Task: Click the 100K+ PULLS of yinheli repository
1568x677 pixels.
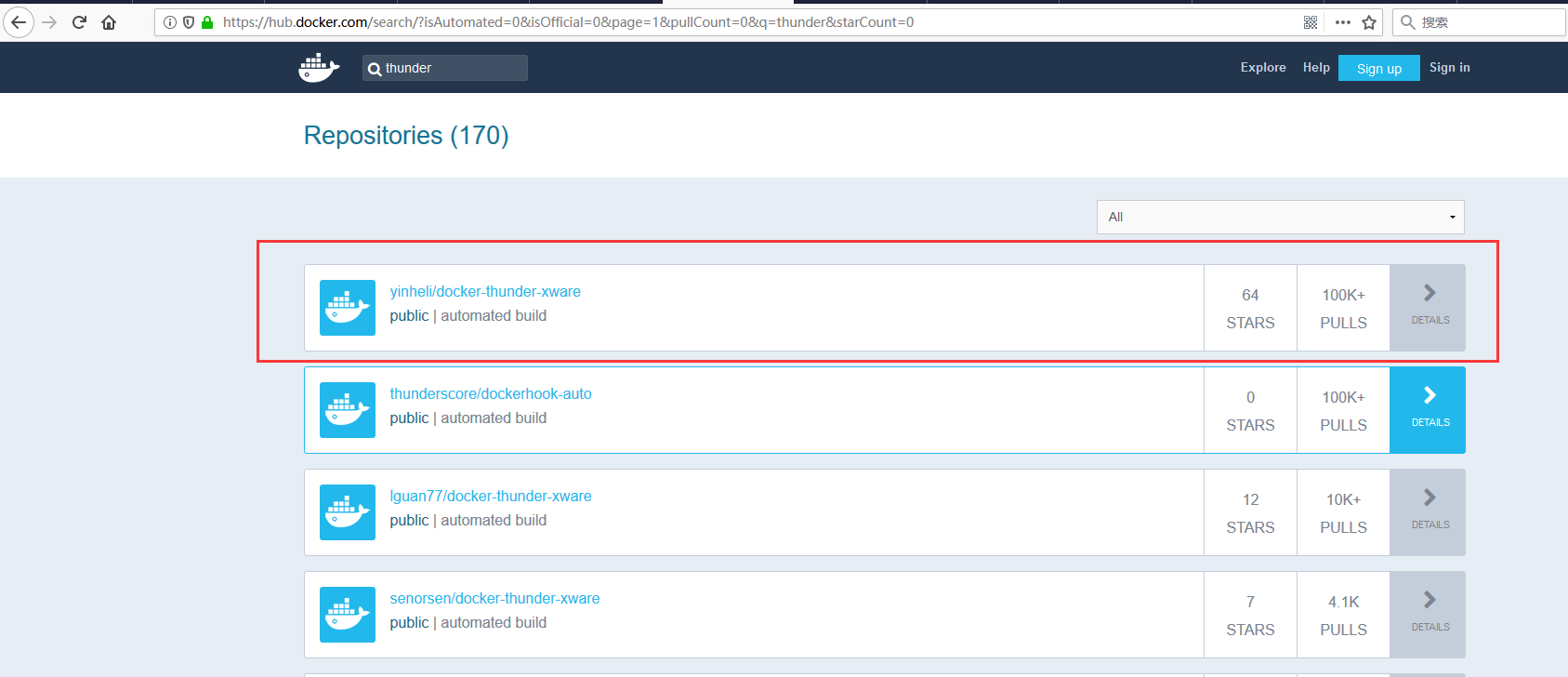Action: click(x=1343, y=308)
